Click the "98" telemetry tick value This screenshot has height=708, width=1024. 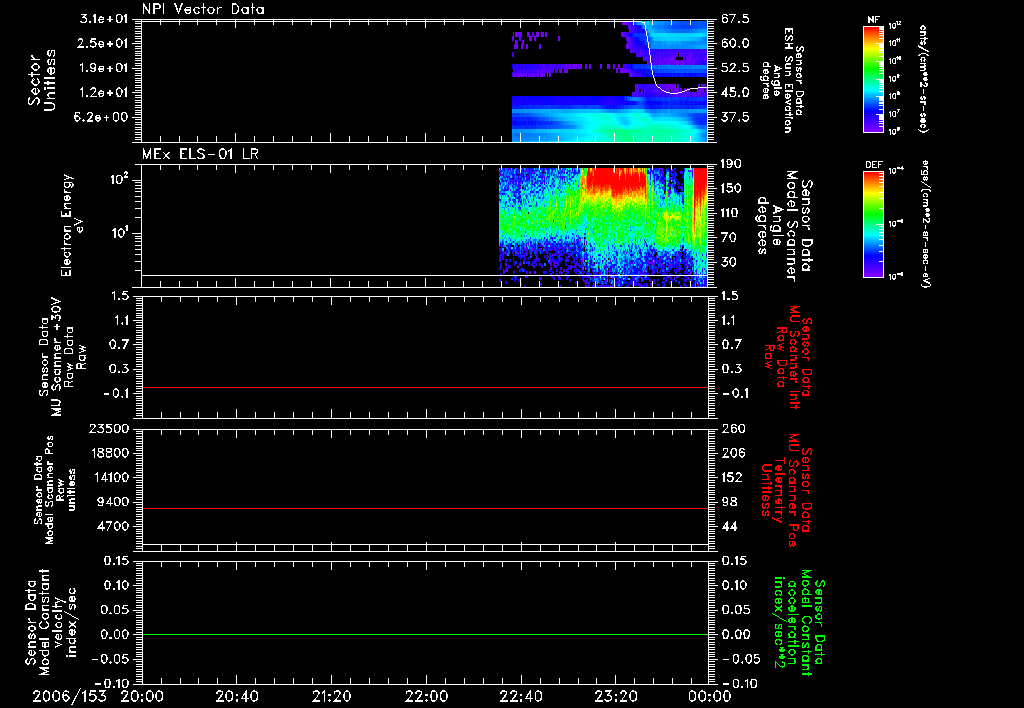point(729,502)
